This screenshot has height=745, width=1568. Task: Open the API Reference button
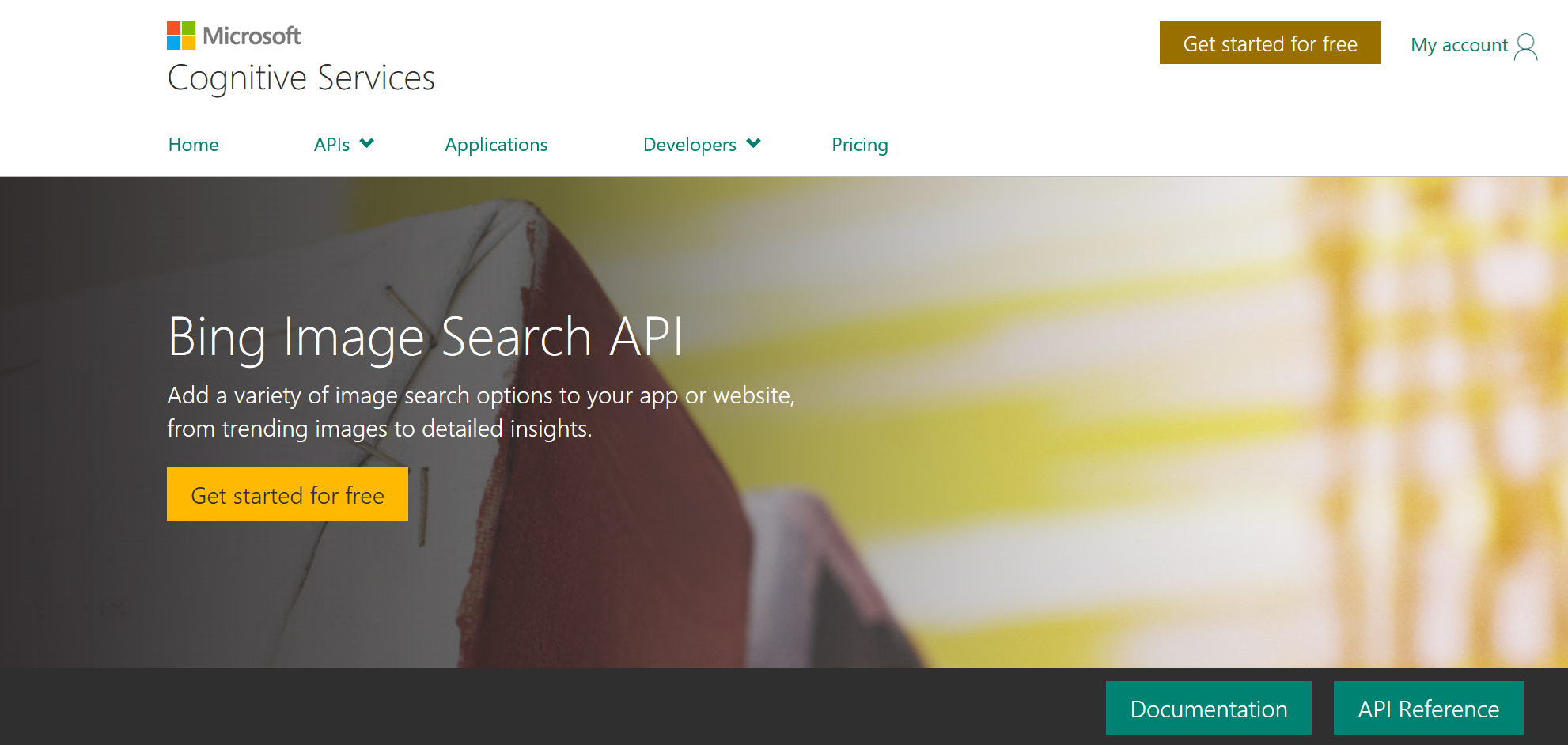(1429, 708)
